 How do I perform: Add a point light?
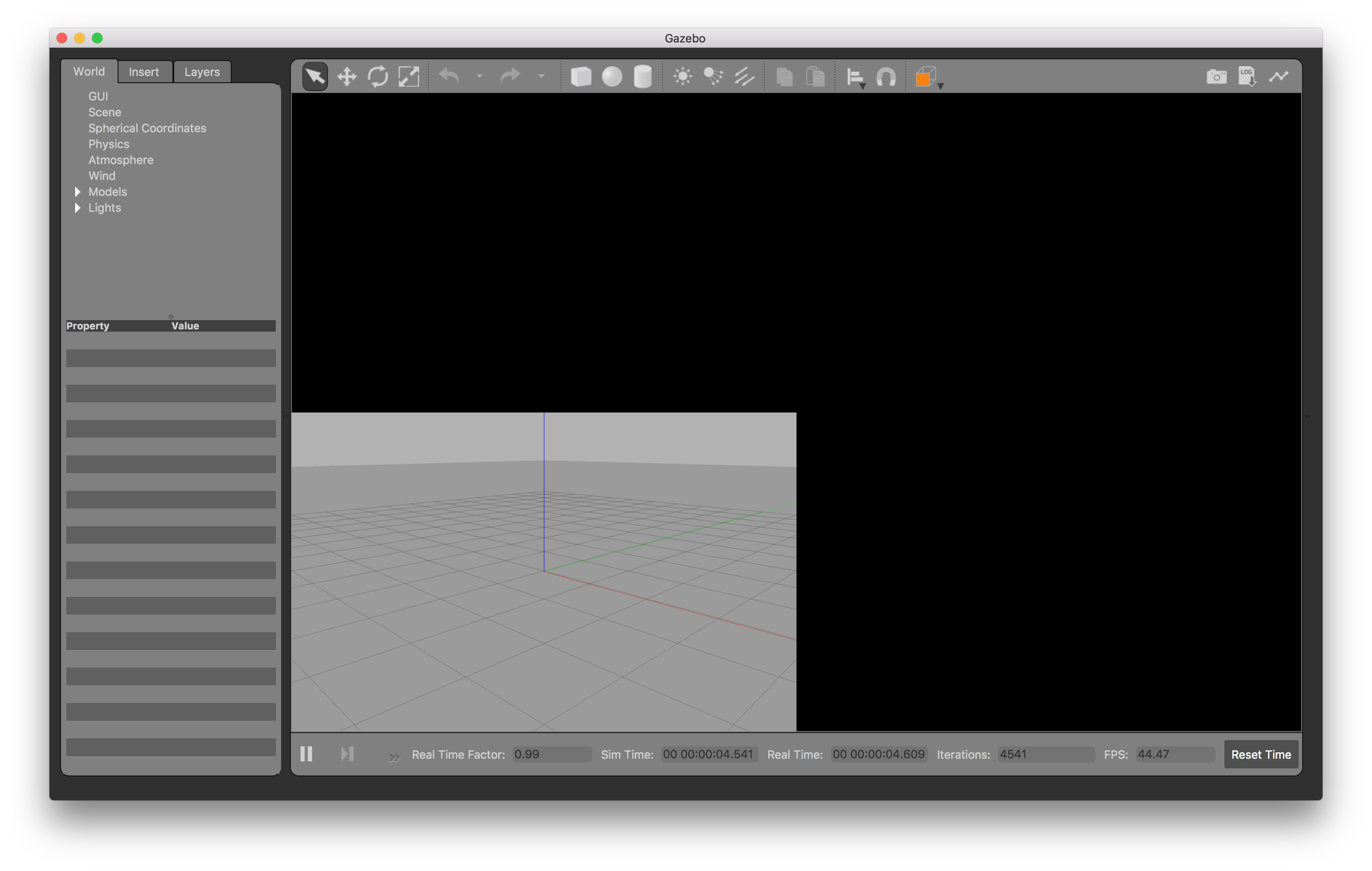click(x=682, y=76)
